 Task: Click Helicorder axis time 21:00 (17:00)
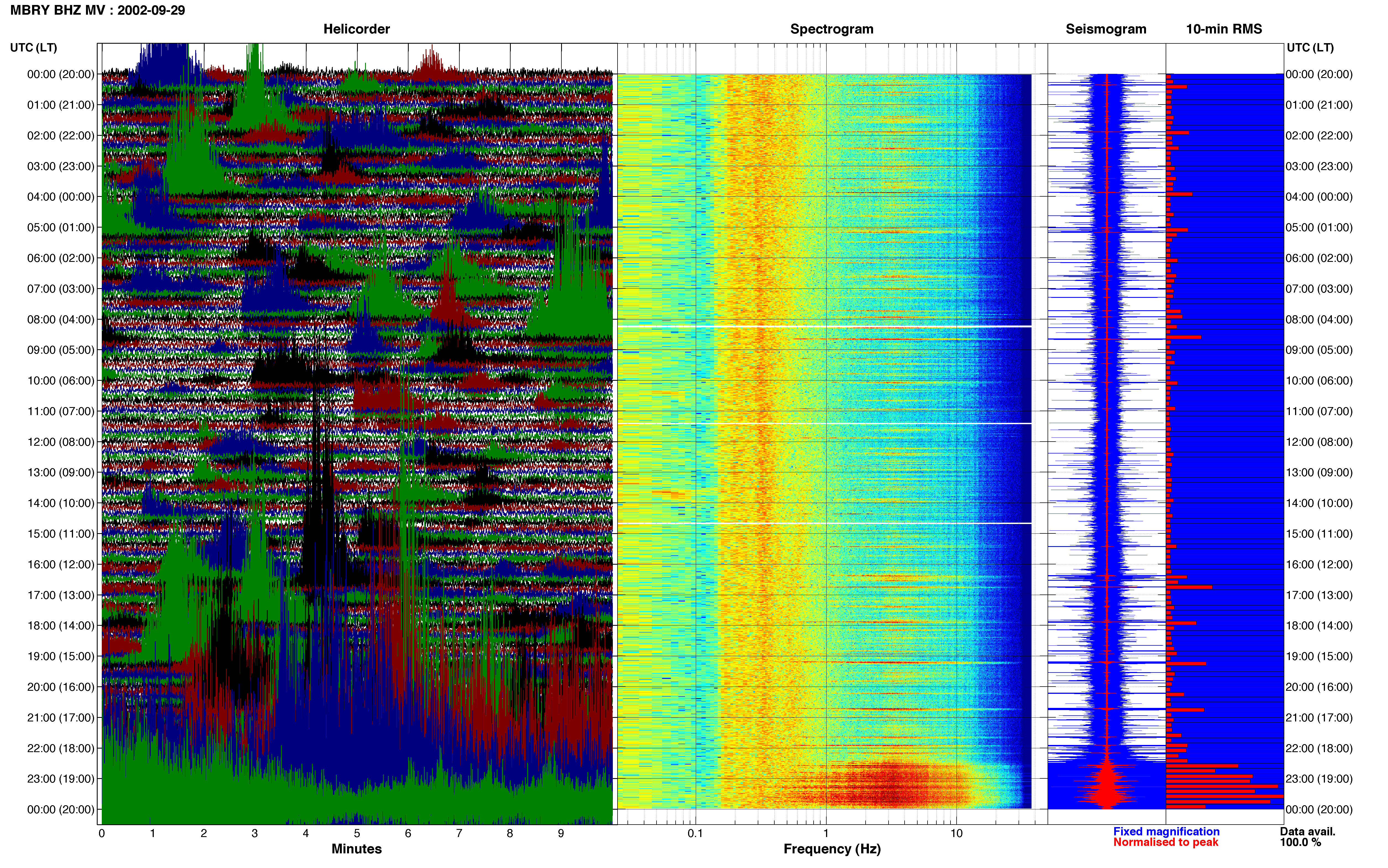(61, 718)
